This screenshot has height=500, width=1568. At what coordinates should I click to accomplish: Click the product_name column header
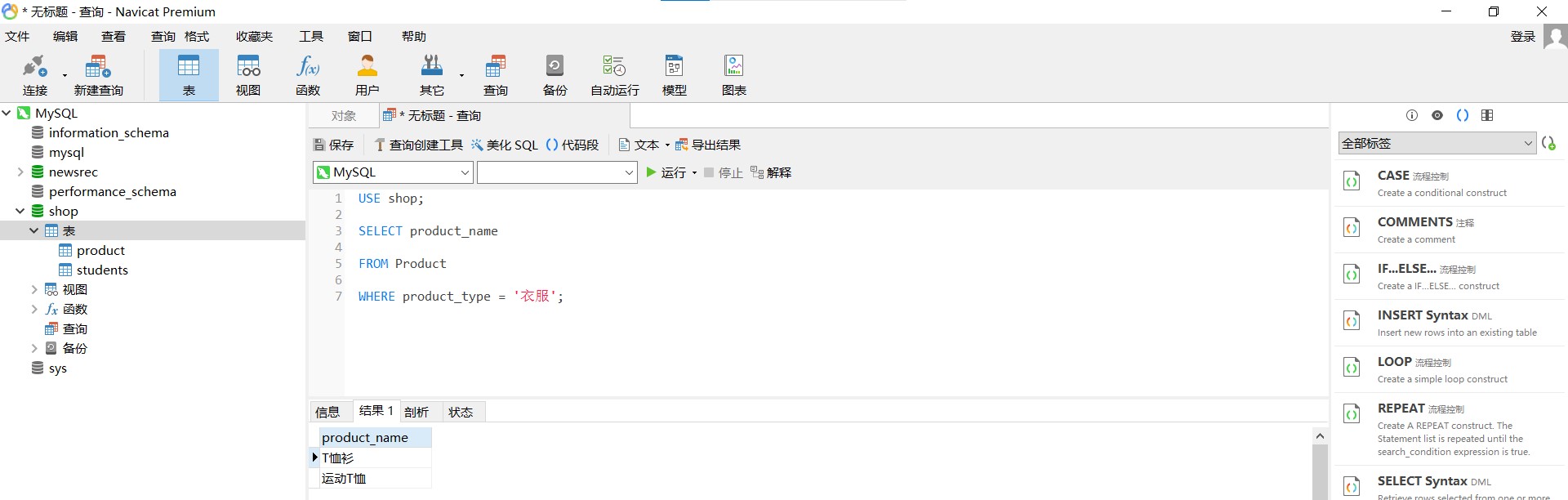coord(375,438)
